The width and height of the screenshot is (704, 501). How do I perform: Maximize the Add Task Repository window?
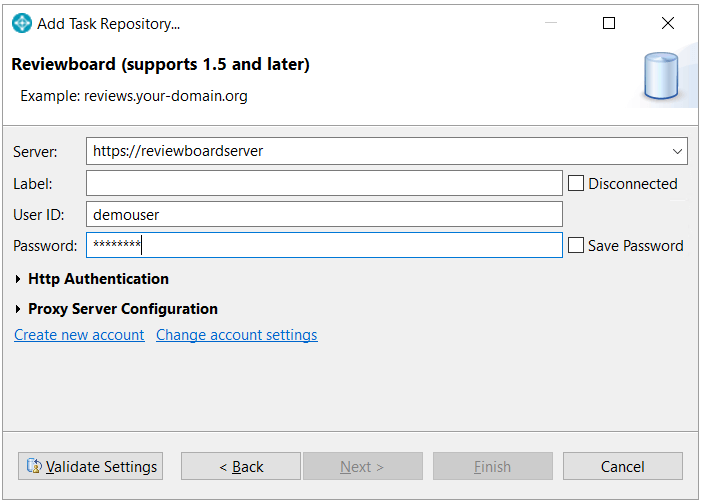coord(609,23)
